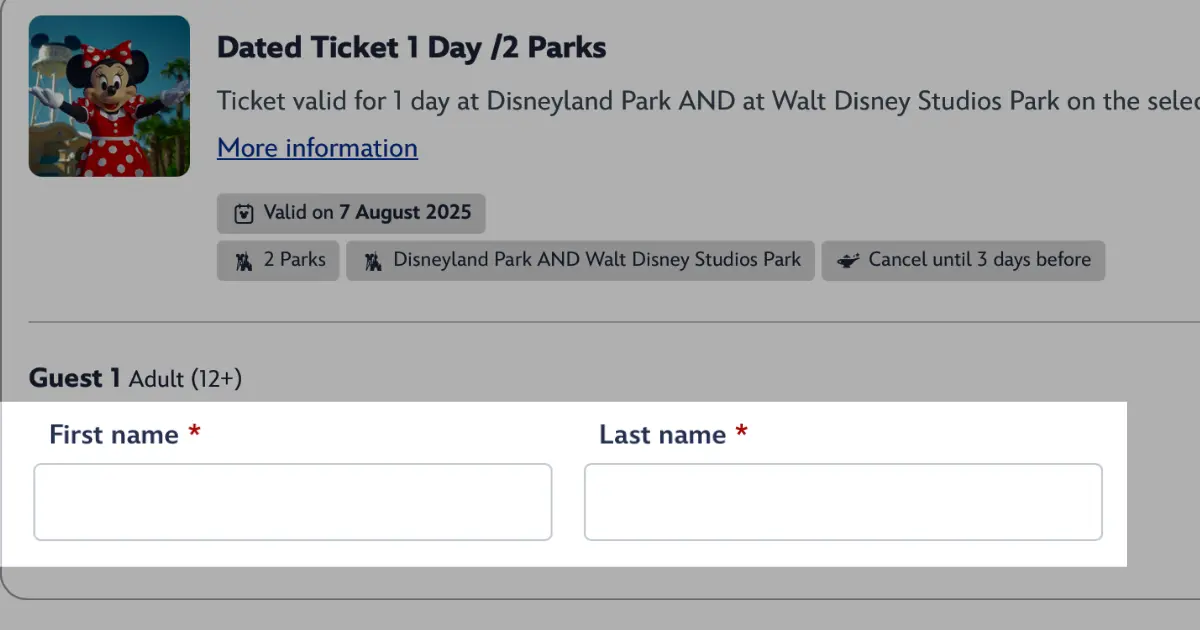1200x630 pixels.
Task: Click the 'Valid on 7 August 2025' tag
Action: [351, 213]
